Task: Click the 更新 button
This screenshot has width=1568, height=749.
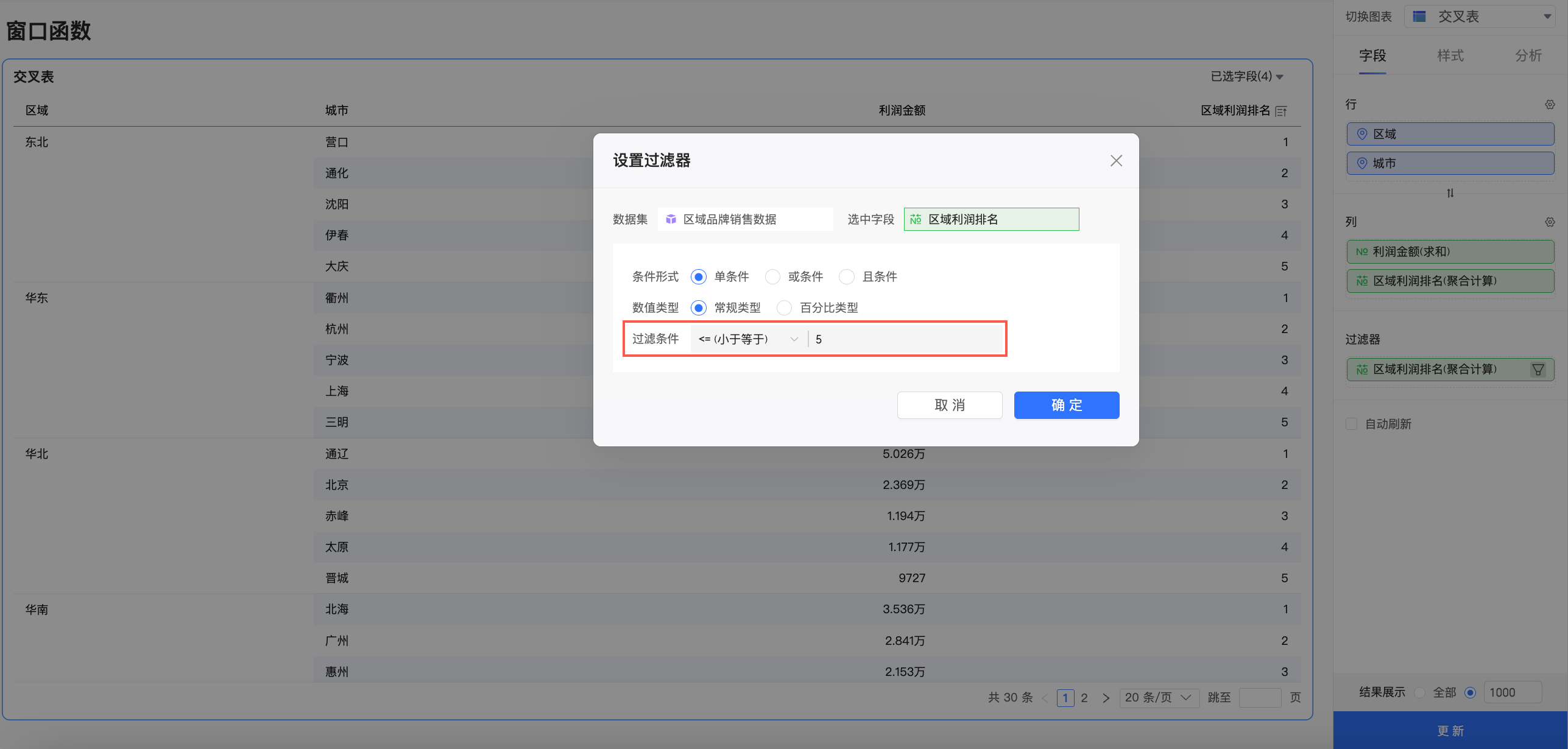Action: (x=1450, y=731)
